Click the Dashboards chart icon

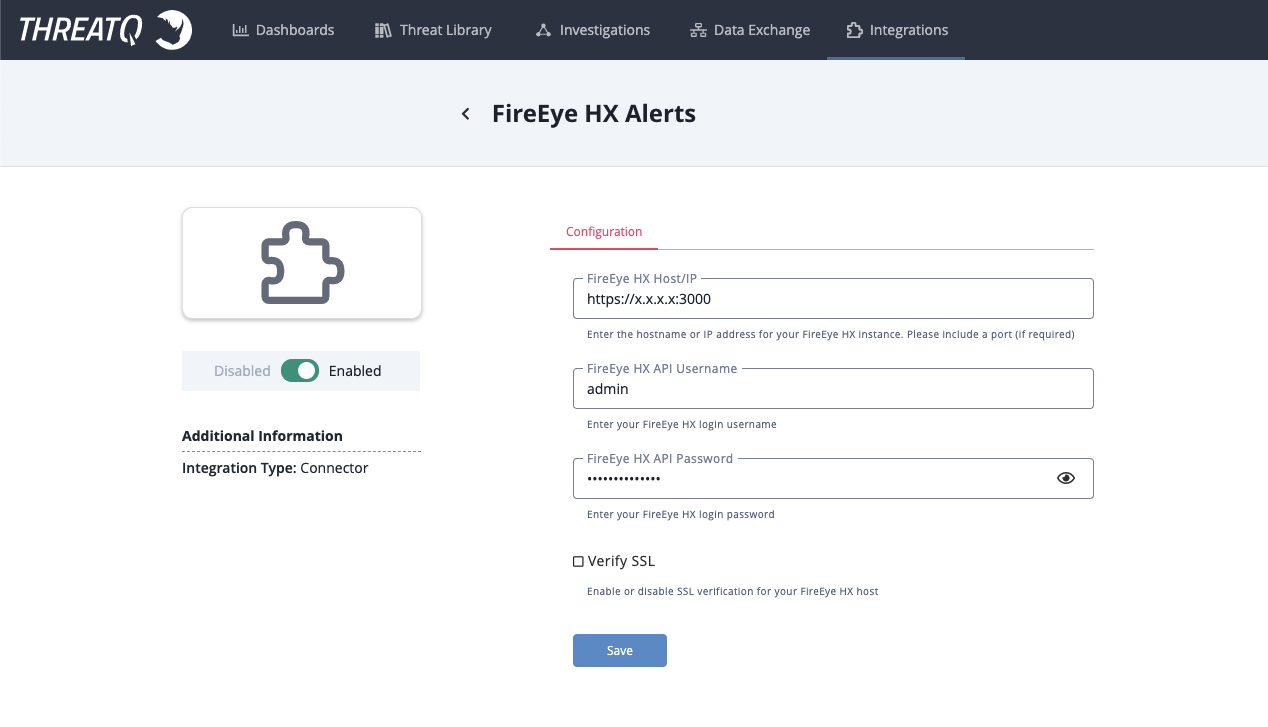click(240, 30)
